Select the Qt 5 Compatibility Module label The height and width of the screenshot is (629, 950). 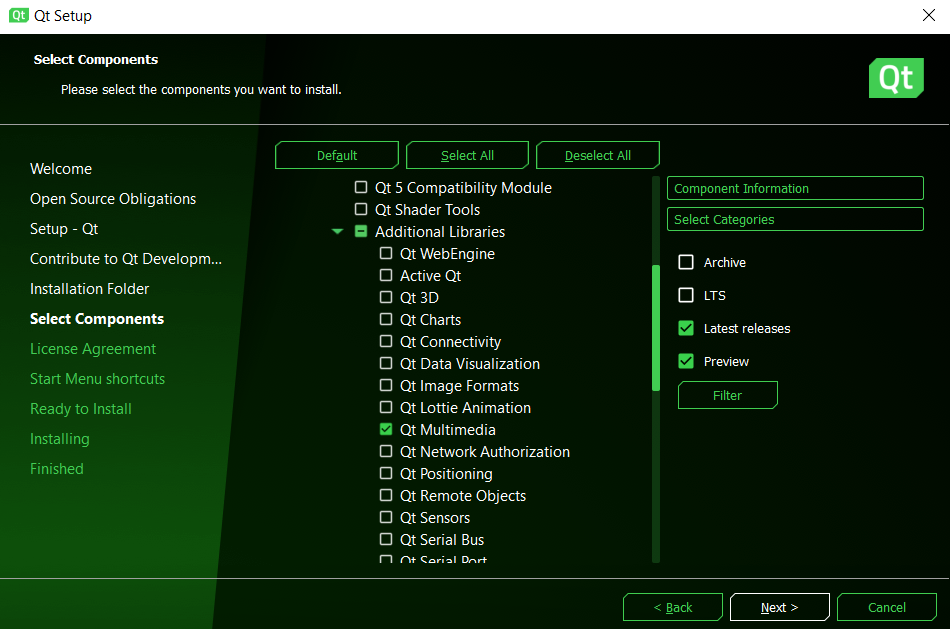coord(463,188)
